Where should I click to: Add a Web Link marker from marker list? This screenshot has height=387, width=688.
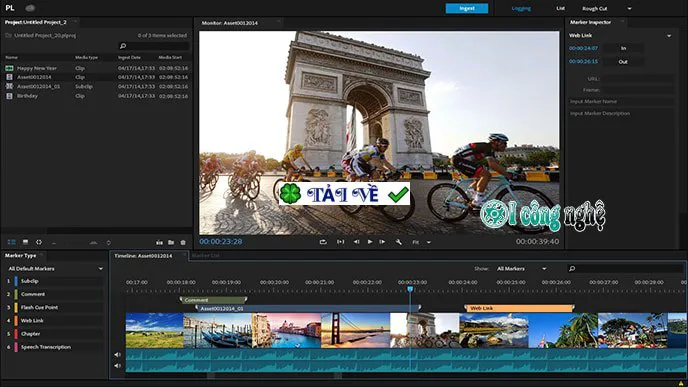coord(59,320)
